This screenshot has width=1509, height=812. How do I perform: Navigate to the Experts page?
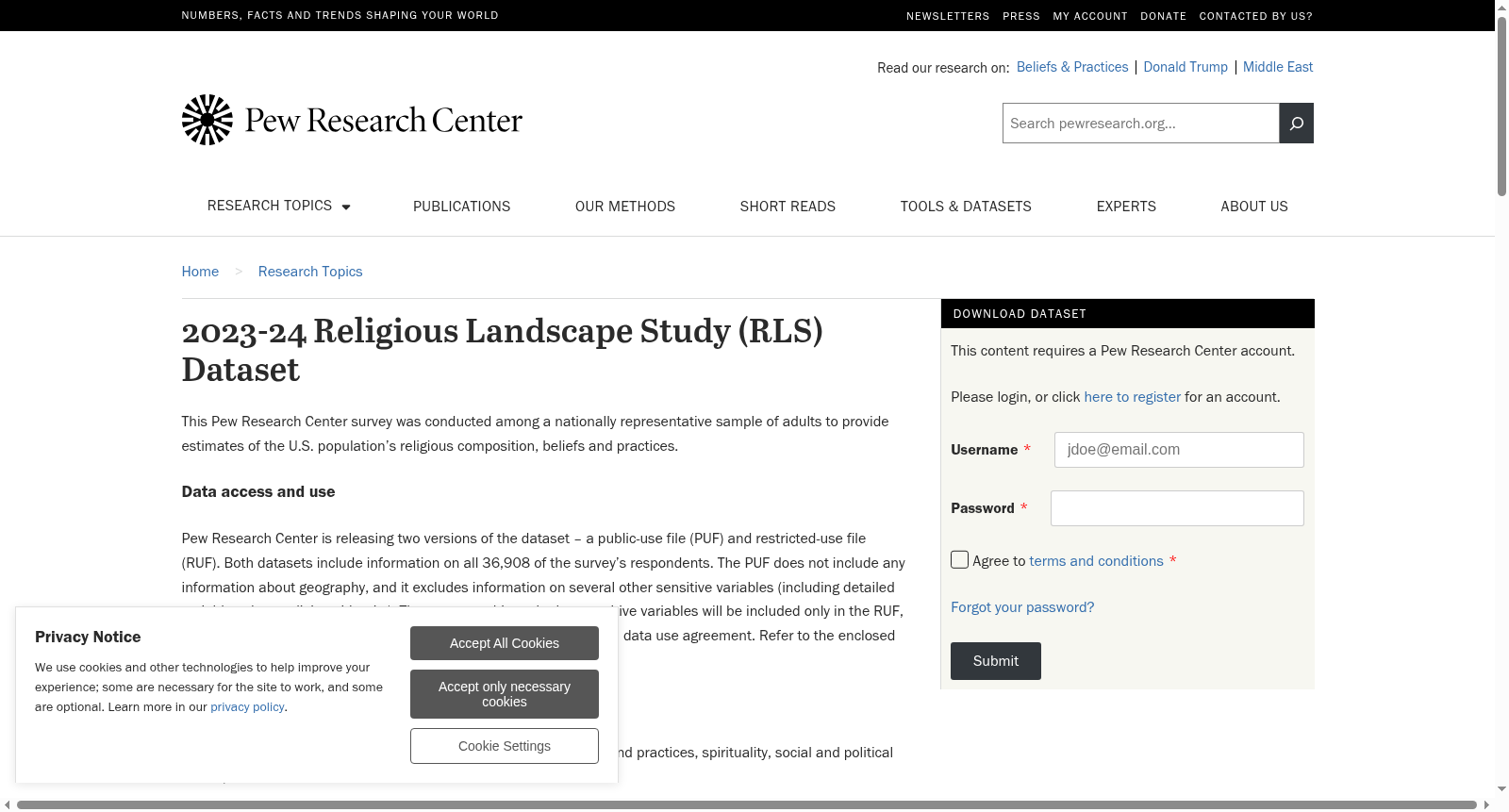click(1126, 207)
